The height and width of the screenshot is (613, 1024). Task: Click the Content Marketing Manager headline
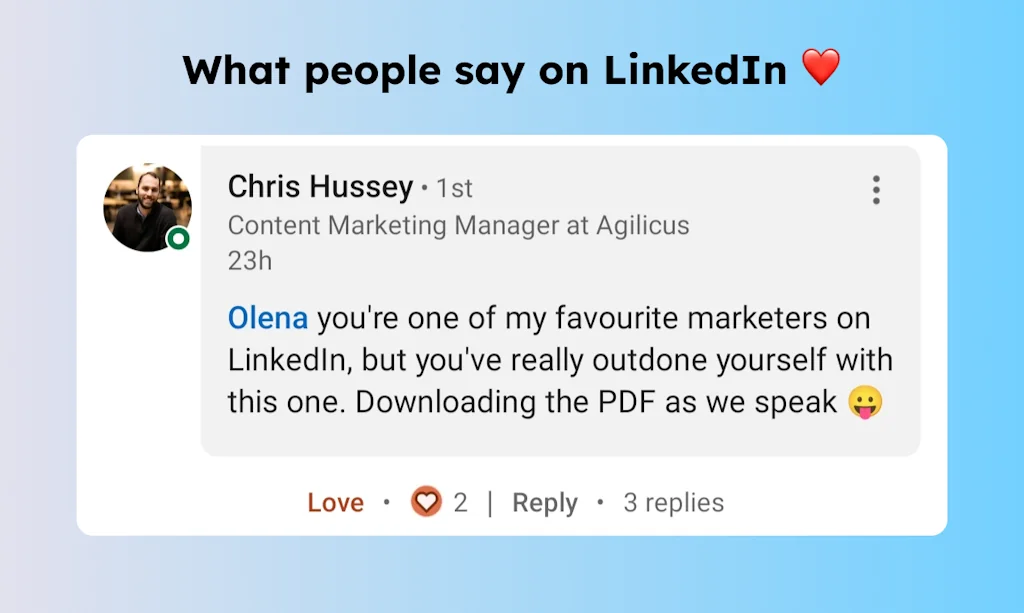[458, 225]
